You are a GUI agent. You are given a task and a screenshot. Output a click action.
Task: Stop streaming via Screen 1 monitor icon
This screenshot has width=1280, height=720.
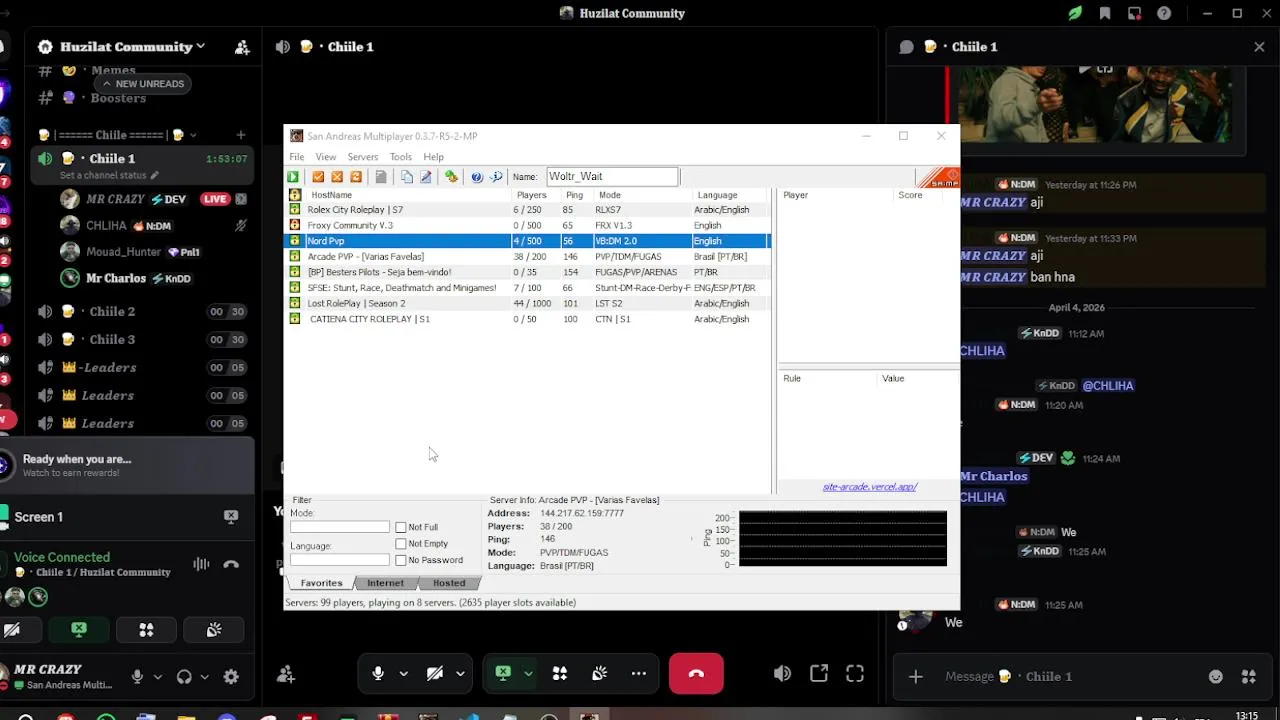pos(231,517)
